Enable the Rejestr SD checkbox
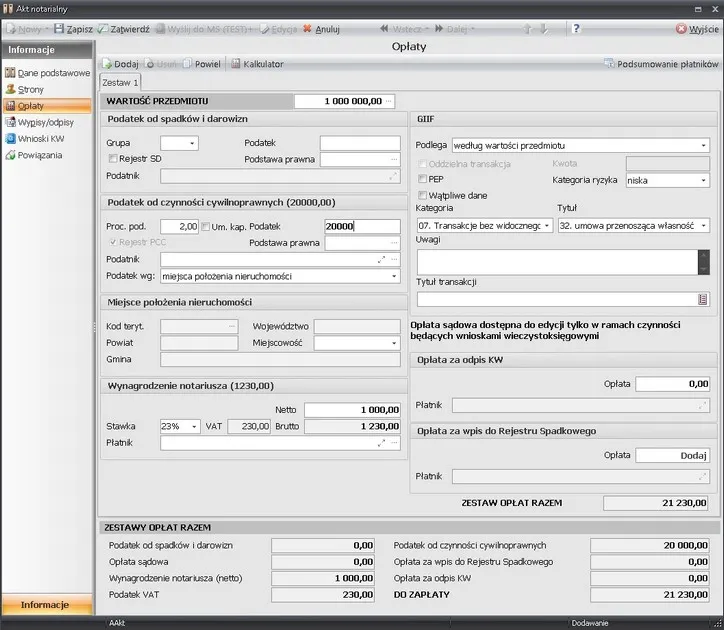724x630 pixels. pyautogui.click(x=112, y=158)
